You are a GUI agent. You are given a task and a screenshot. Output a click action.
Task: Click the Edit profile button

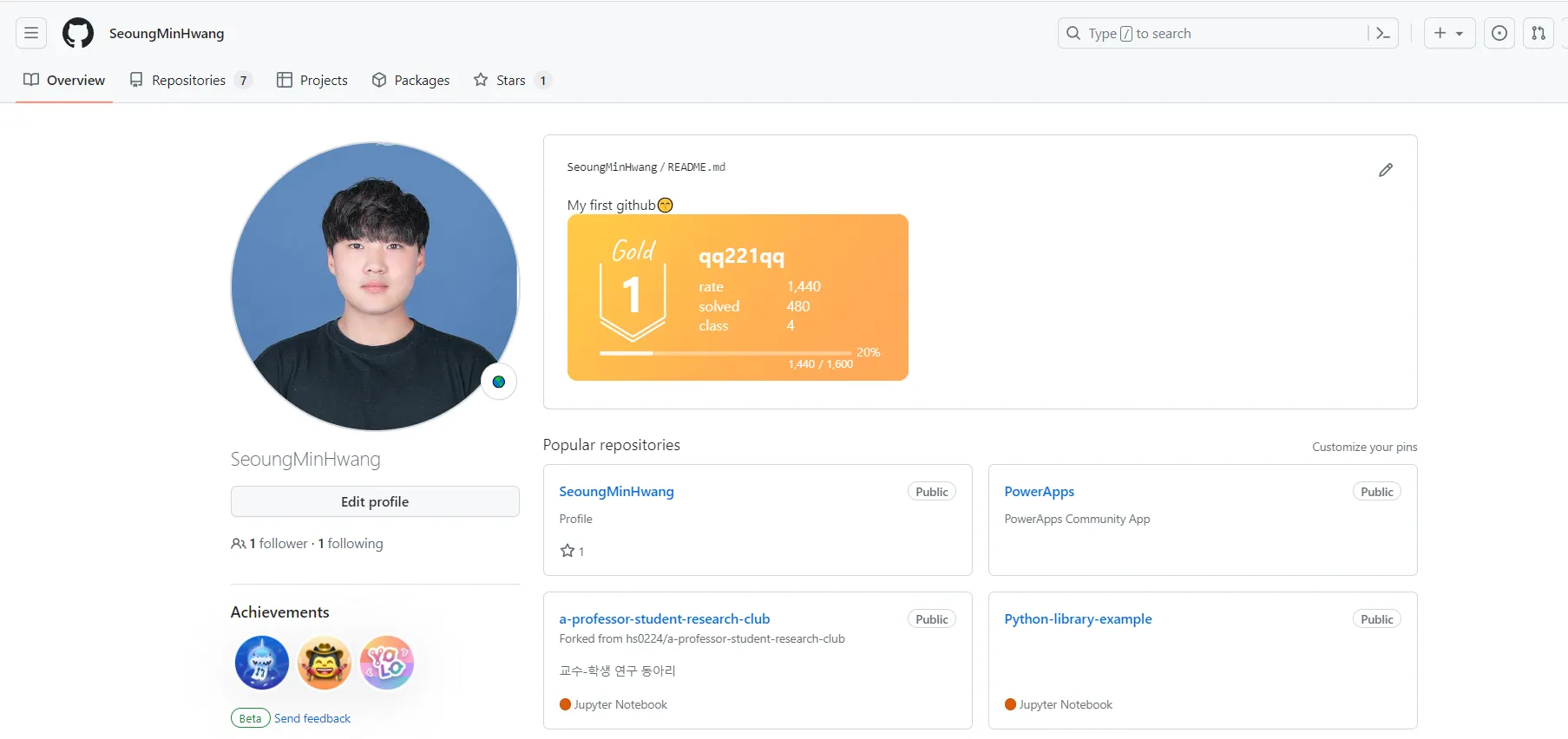(375, 501)
